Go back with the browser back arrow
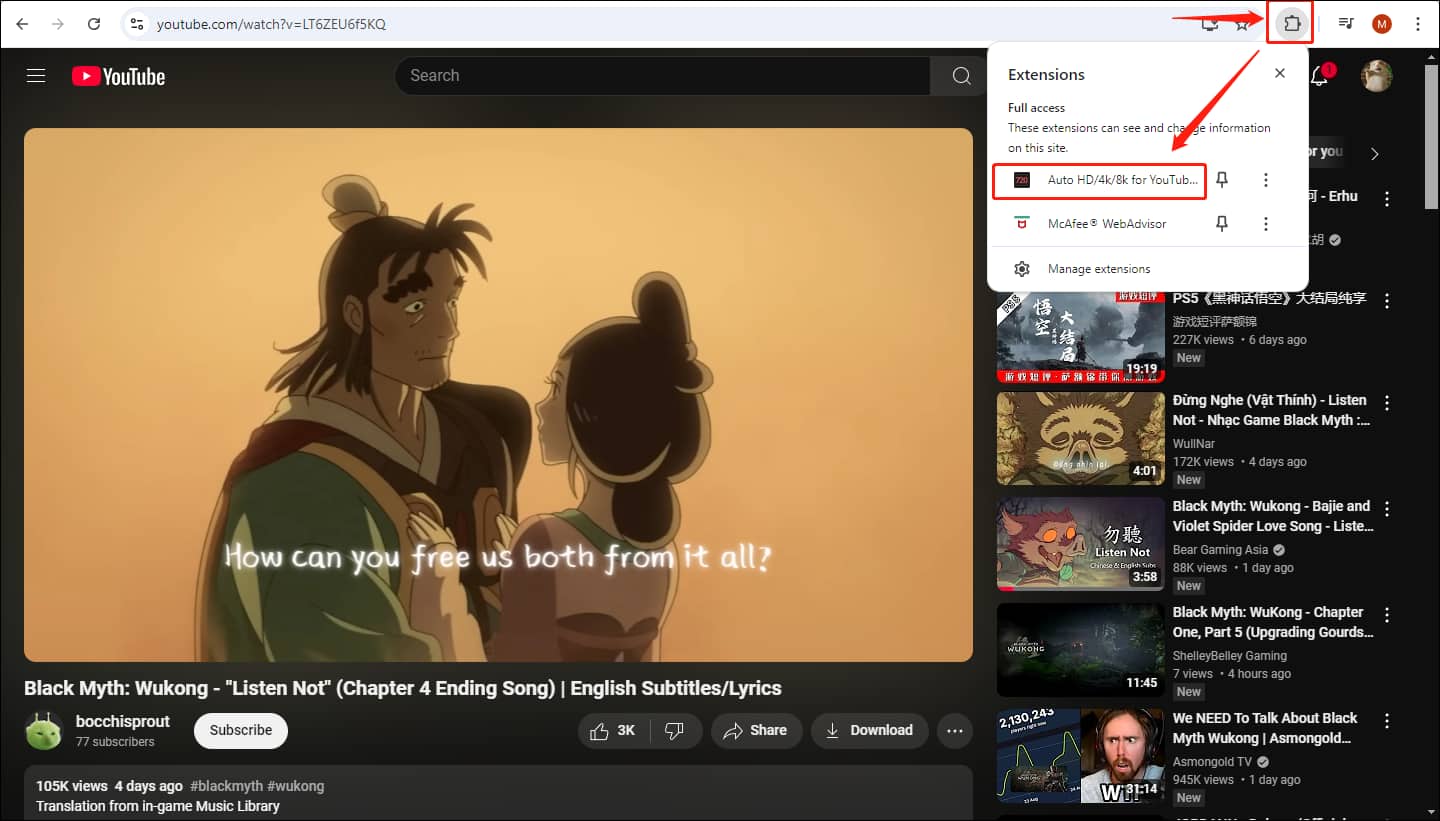The width and height of the screenshot is (1440, 821). coord(22,24)
